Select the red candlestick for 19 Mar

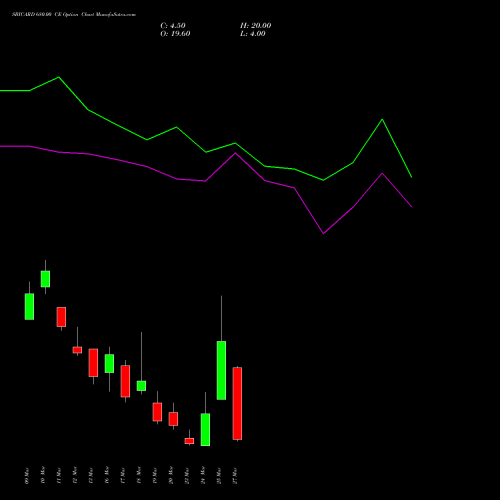tap(157, 412)
